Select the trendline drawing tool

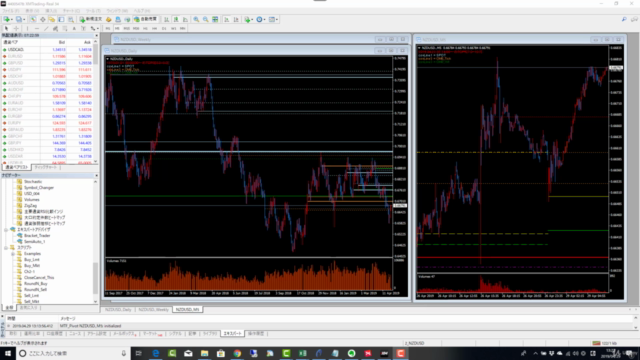click(46, 29)
